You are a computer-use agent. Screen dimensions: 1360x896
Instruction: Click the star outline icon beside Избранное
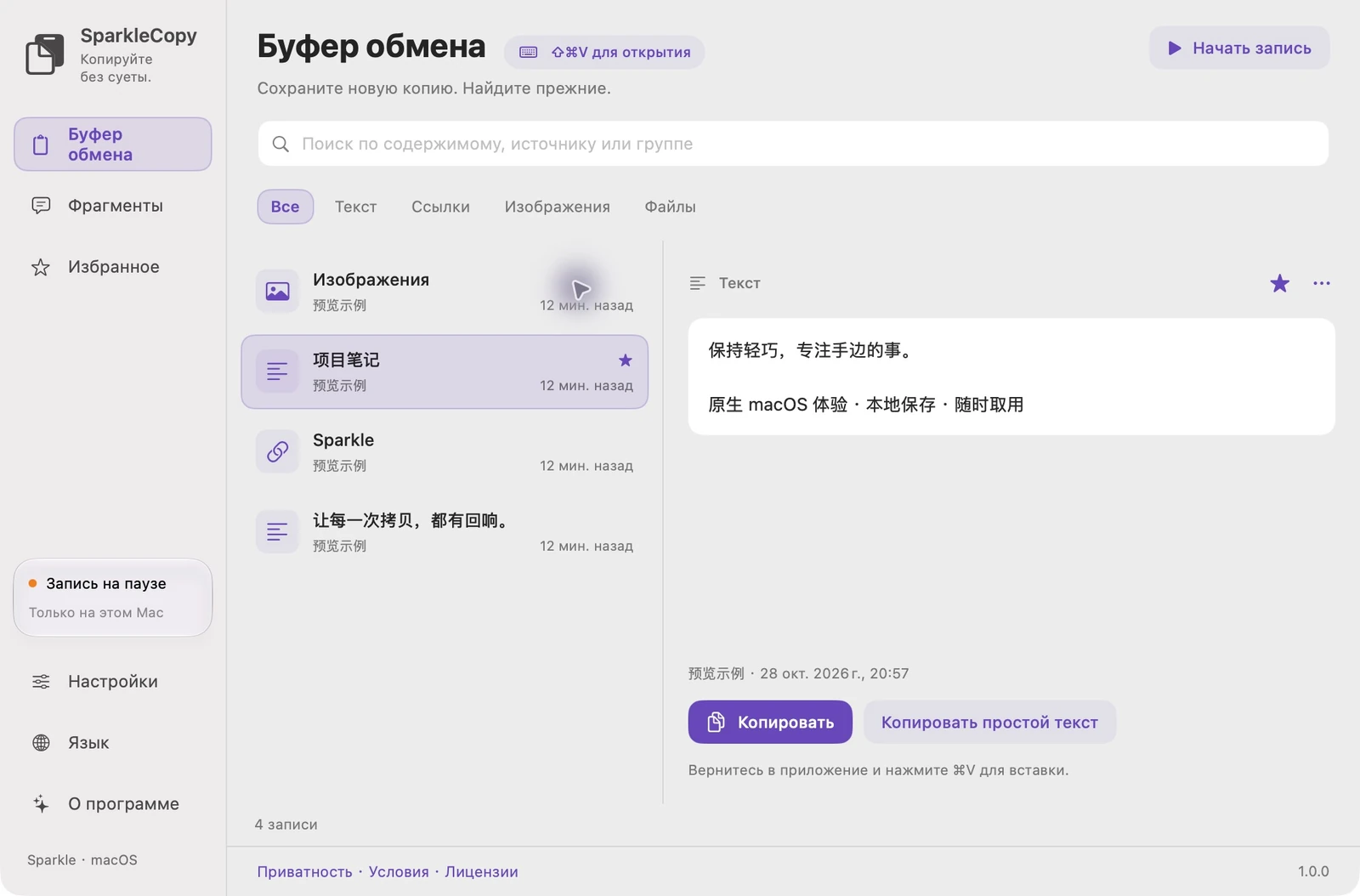(41, 268)
